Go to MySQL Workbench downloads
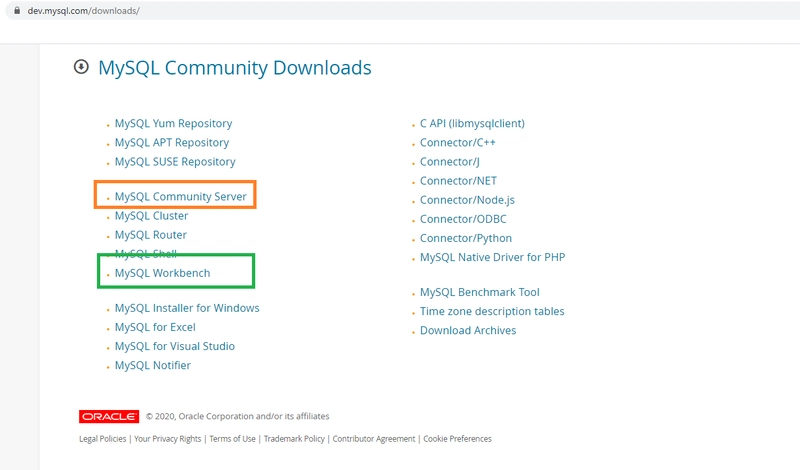The height and width of the screenshot is (470, 800). pos(162,273)
